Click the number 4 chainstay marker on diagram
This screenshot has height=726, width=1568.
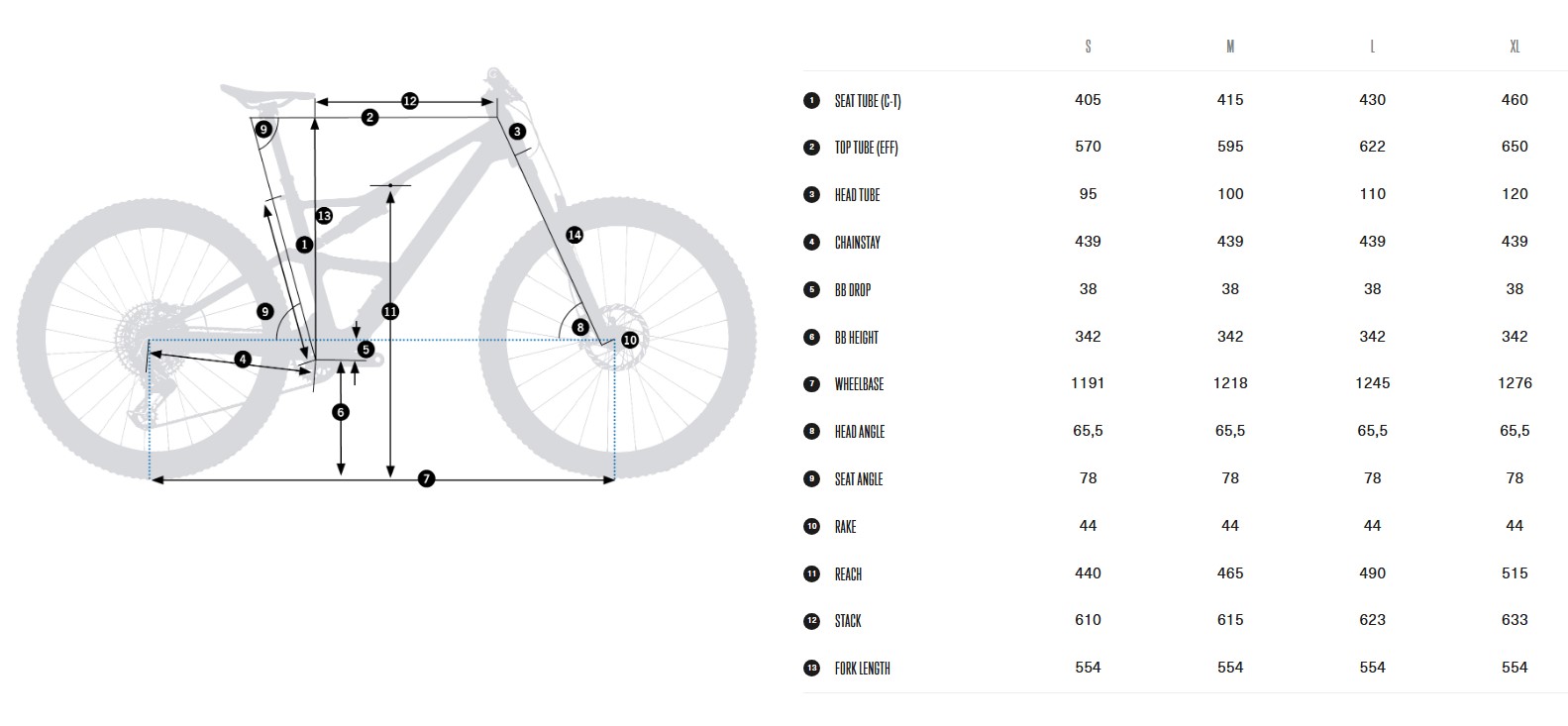coord(243,359)
